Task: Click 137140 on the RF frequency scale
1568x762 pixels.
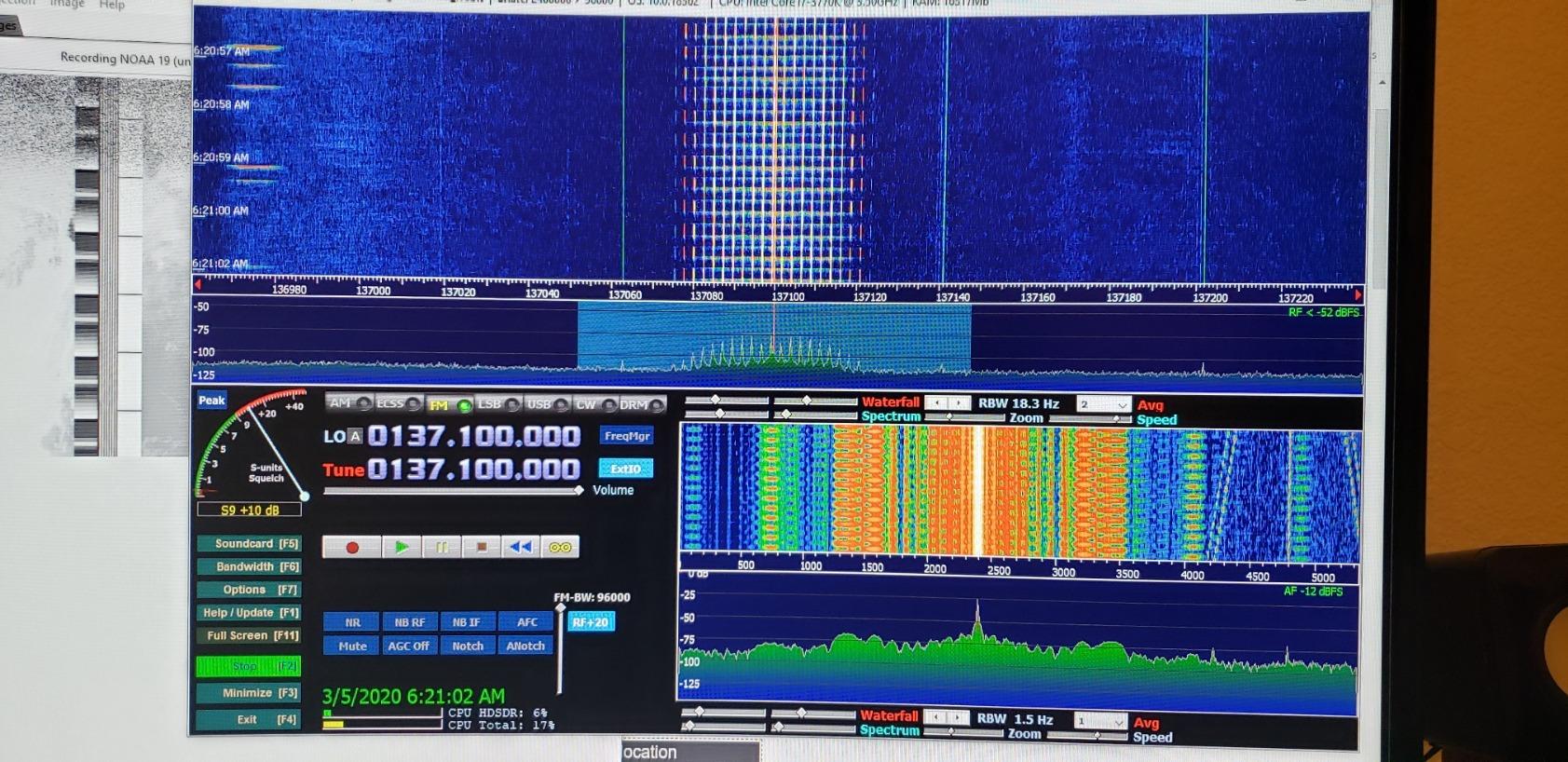Action: pos(952,297)
